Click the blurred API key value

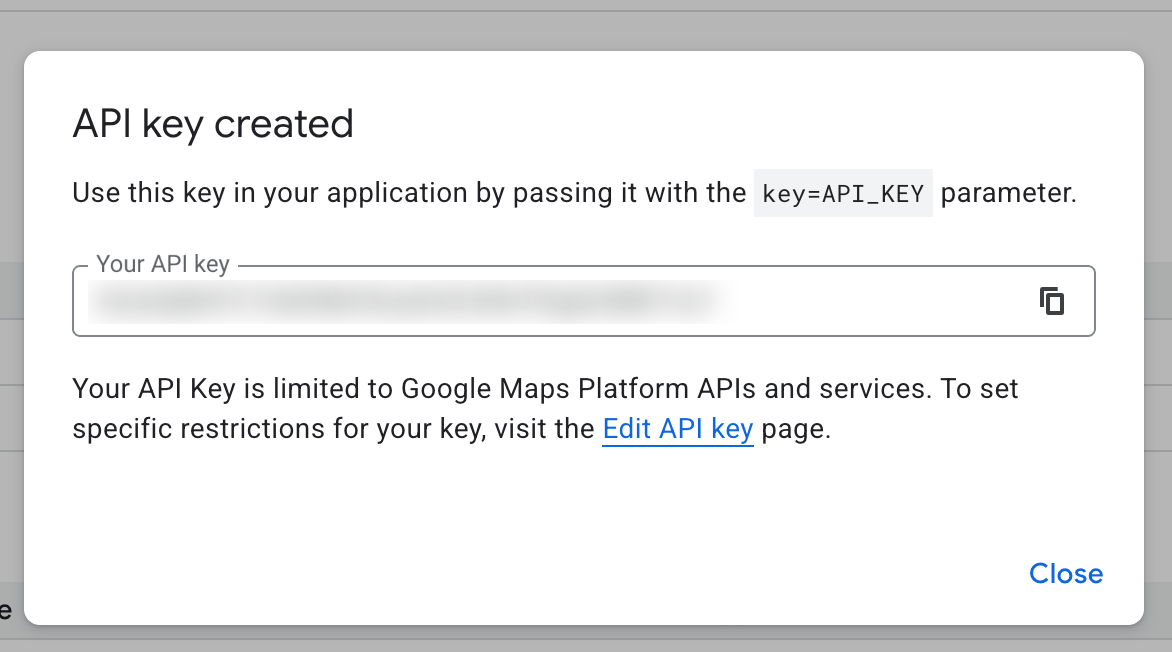[x=400, y=301]
